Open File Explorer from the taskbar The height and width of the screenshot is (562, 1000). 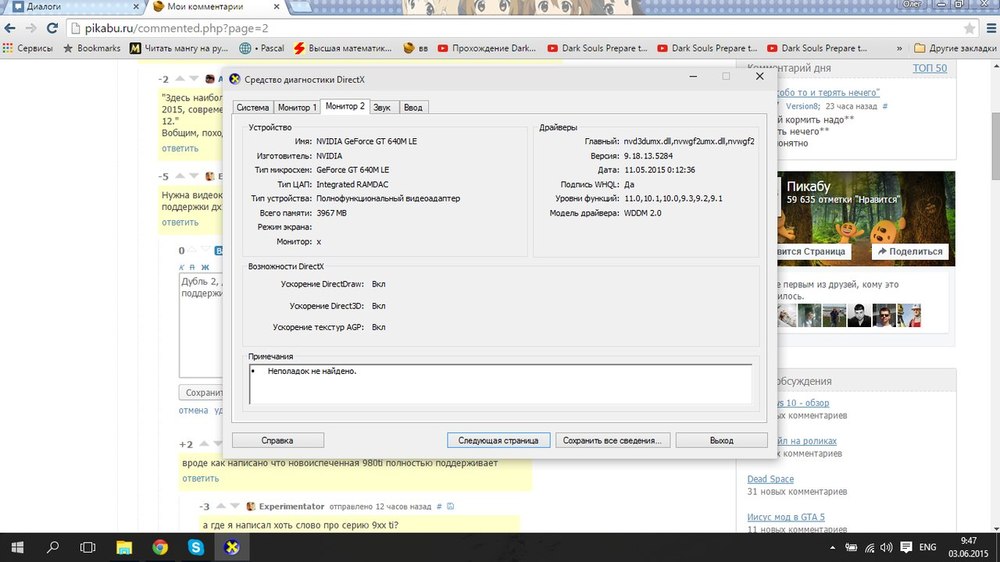coord(124,547)
